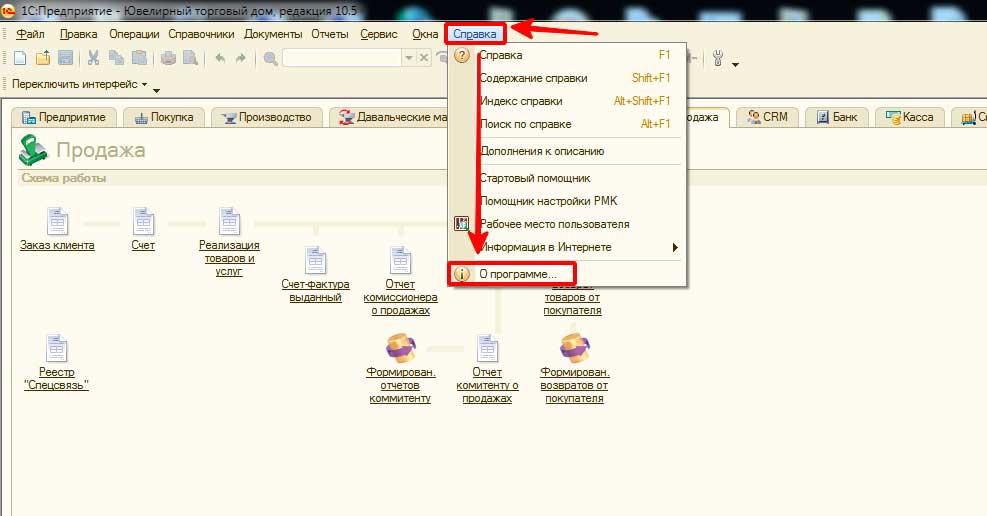Select Стартовый помощник menu entry
This screenshot has height=516, width=987.
point(567,178)
